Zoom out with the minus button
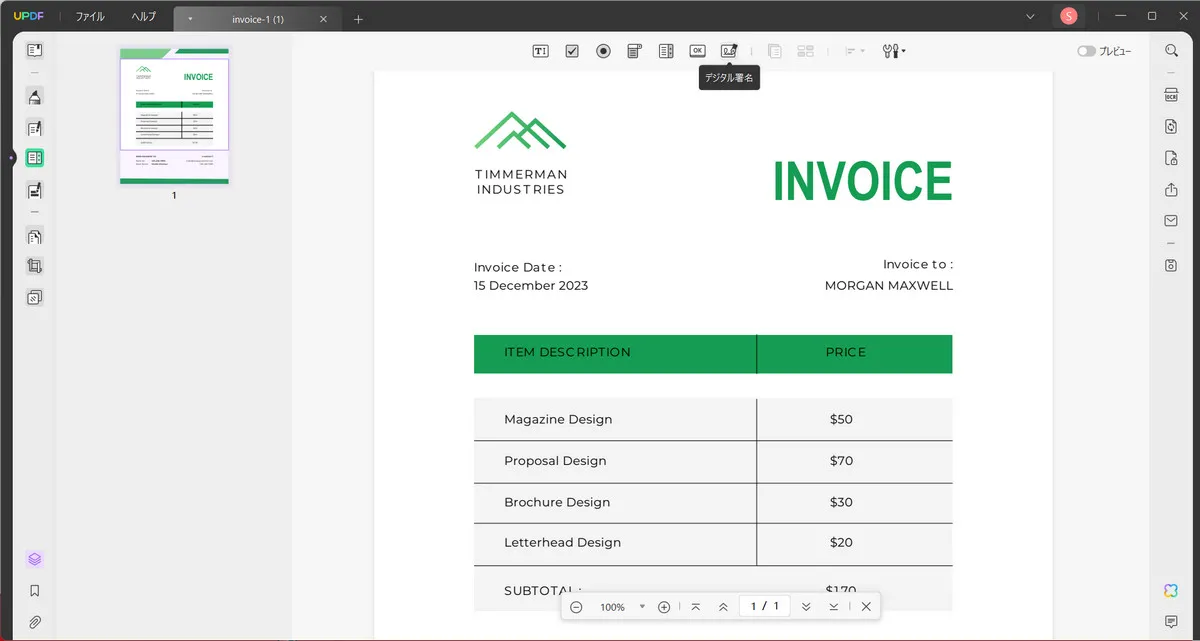Screen dimensions: 1200x641 coord(576,607)
